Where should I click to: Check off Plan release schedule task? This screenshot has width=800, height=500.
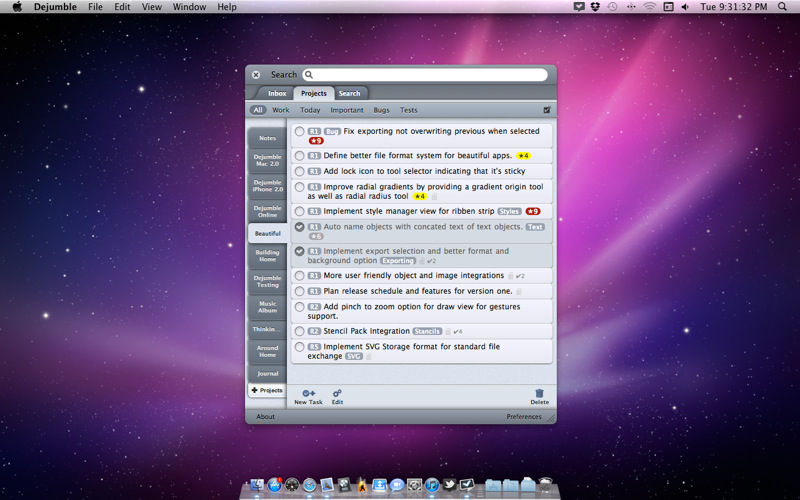[300, 291]
